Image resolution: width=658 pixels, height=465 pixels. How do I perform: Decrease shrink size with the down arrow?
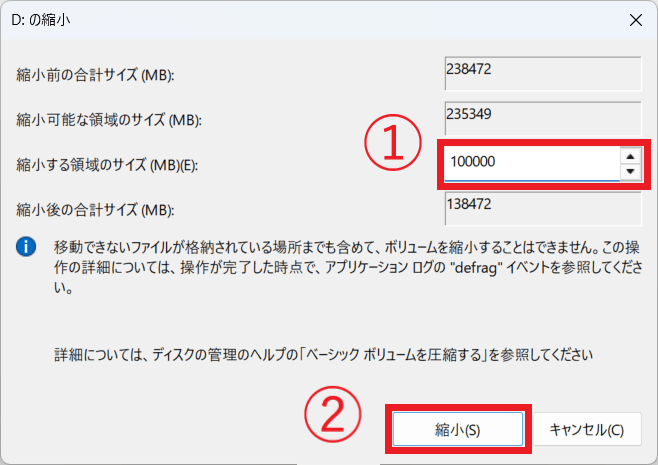(629, 171)
